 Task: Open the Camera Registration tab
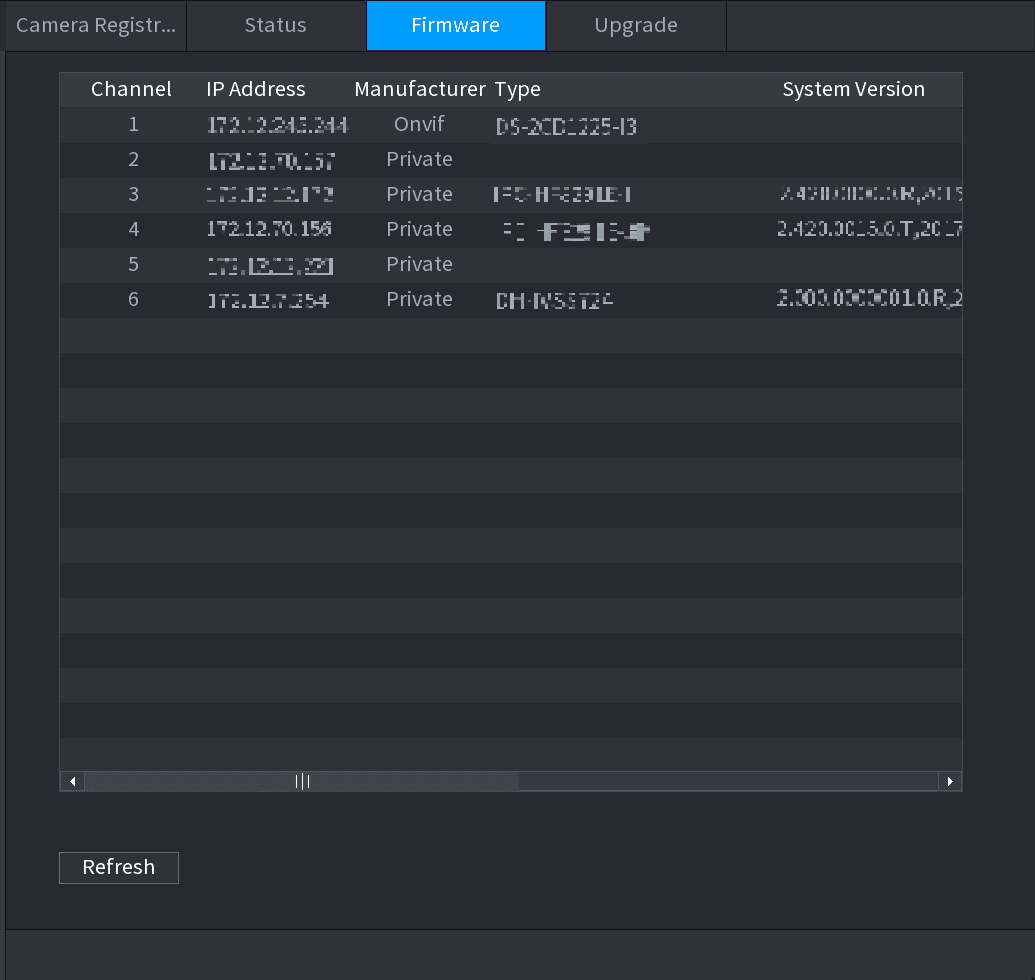point(96,25)
